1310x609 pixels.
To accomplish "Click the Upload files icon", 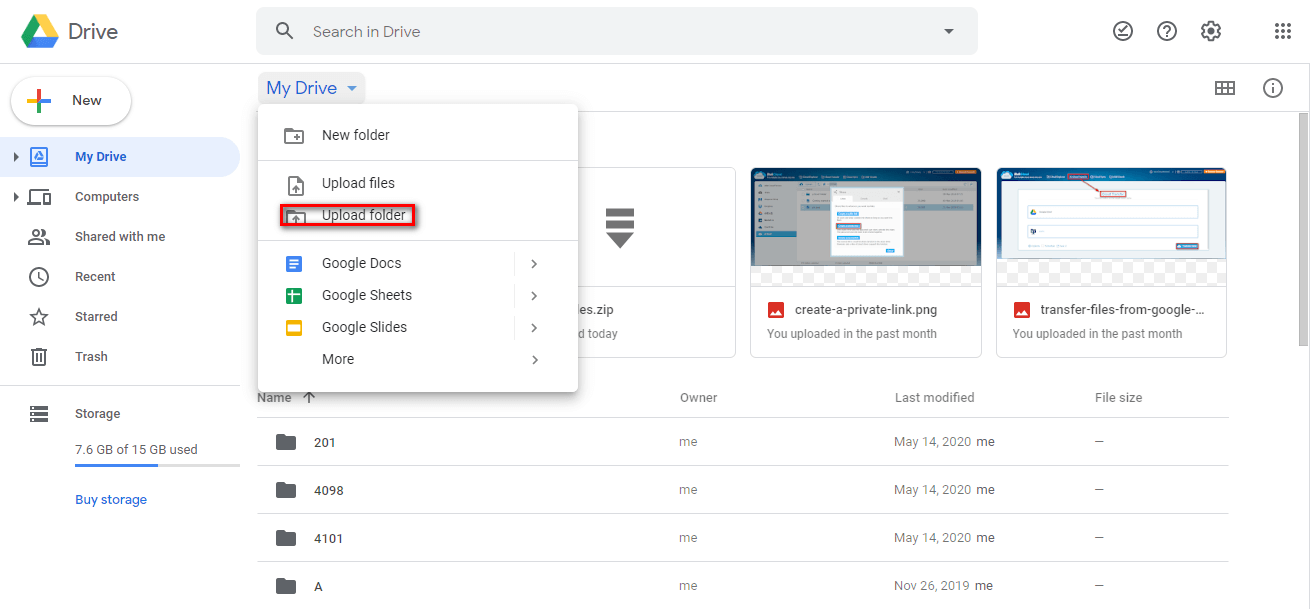I will click(294, 185).
